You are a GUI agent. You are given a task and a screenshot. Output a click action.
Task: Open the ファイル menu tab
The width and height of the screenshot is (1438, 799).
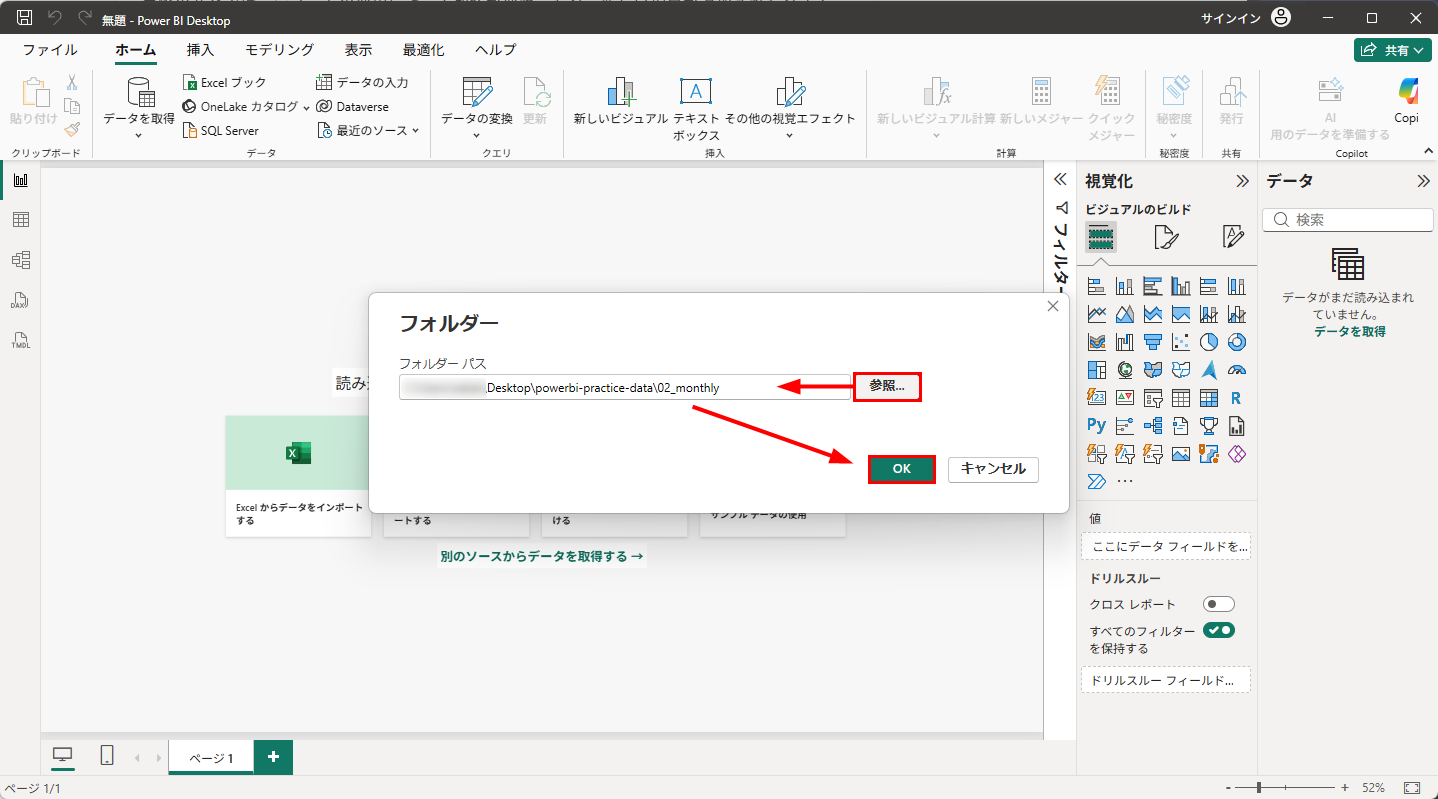pyautogui.click(x=50, y=50)
